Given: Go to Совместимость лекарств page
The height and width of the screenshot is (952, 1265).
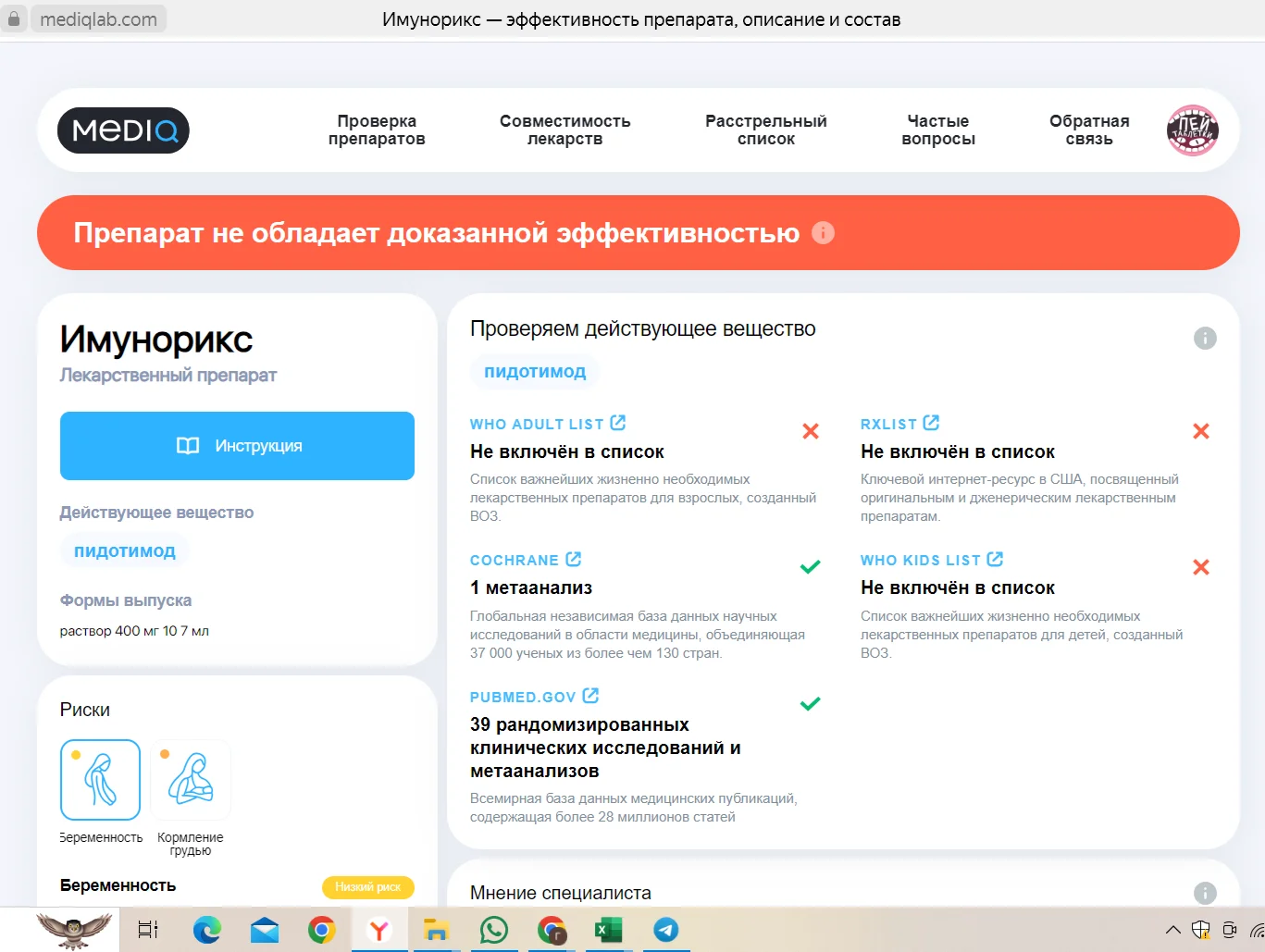Looking at the screenshot, I should (x=564, y=130).
